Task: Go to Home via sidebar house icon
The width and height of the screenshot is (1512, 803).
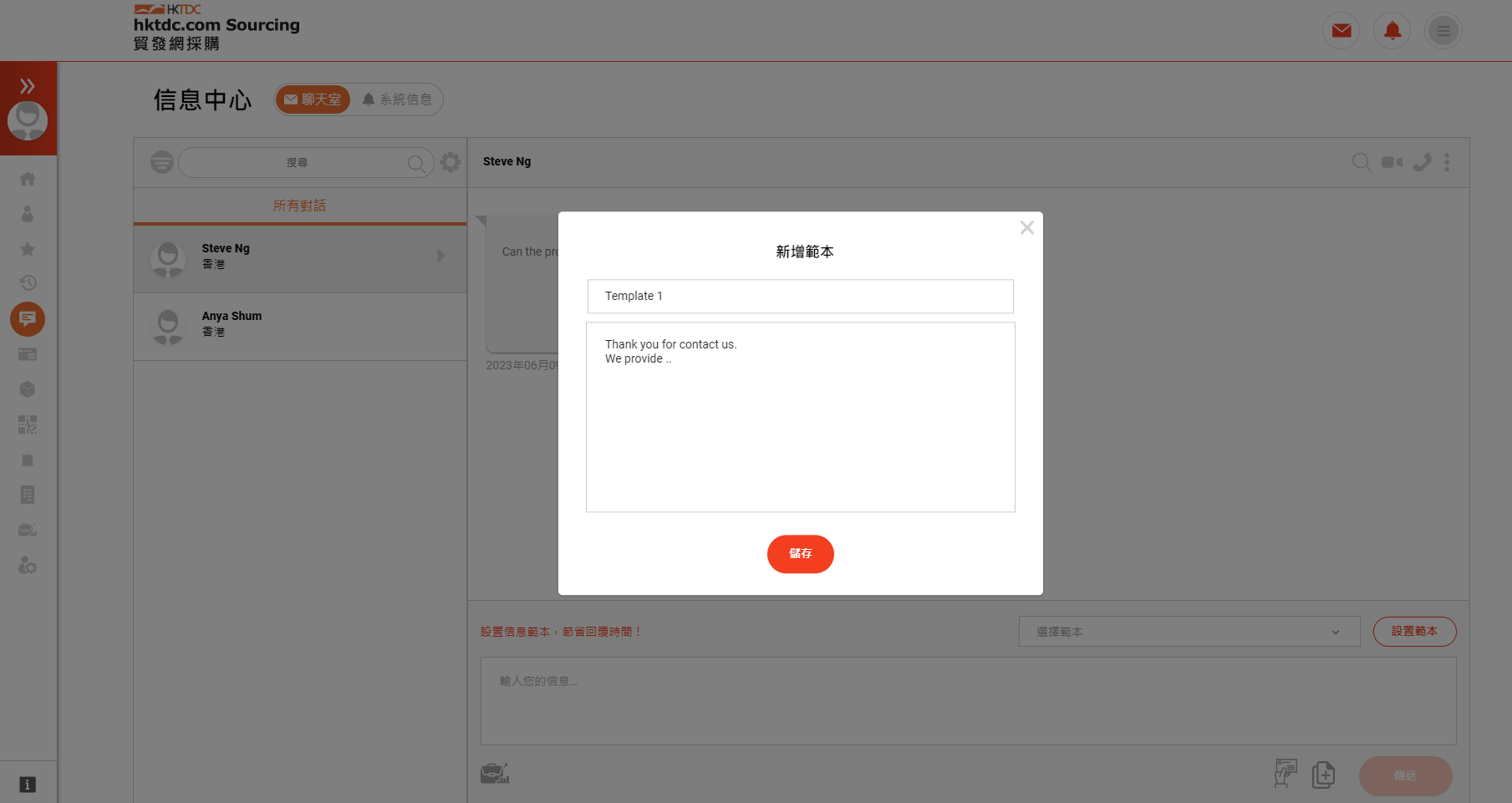Action: click(x=28, y=179)
